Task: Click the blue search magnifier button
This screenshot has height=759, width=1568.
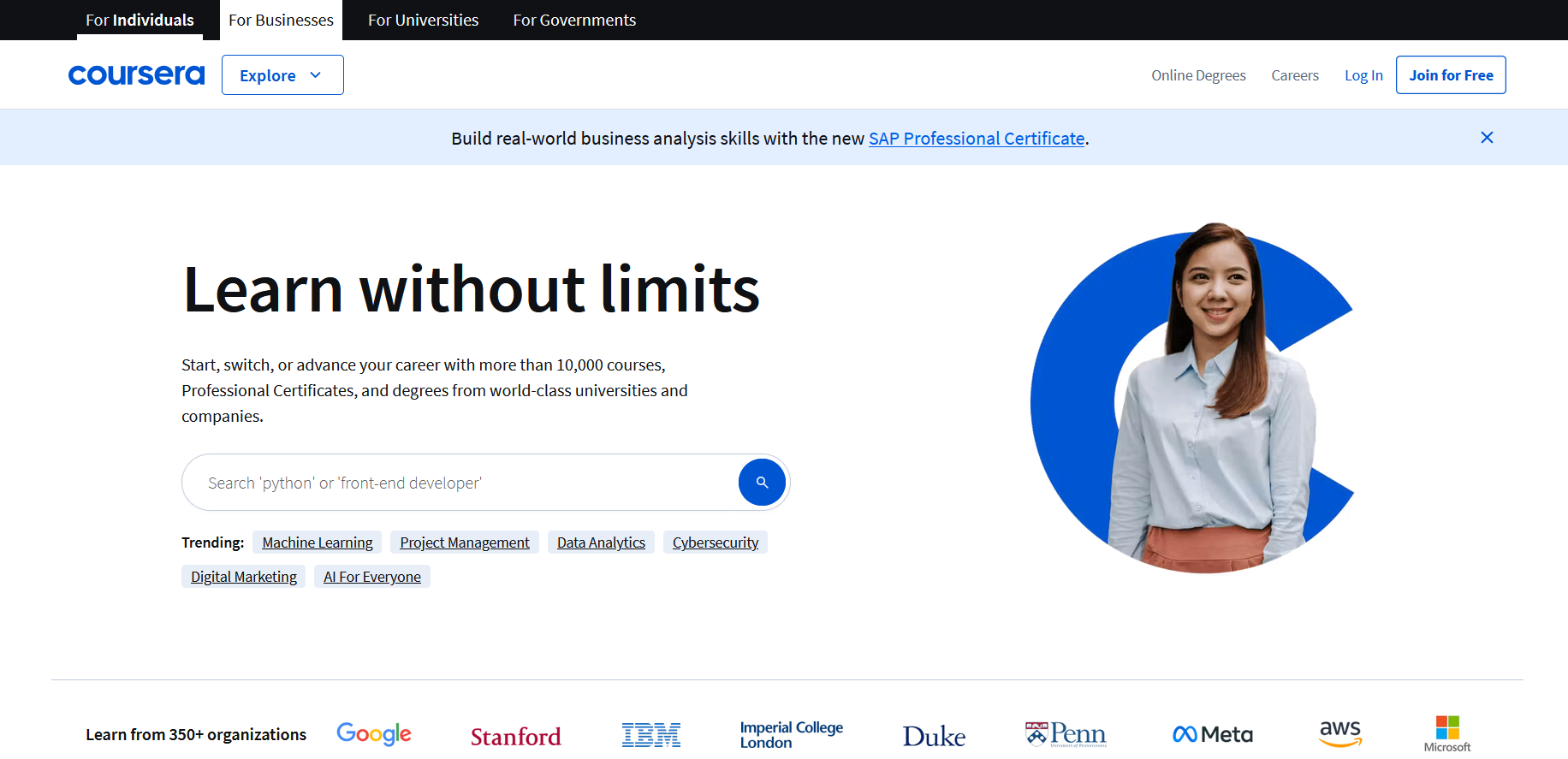Action: pos(762,483)
